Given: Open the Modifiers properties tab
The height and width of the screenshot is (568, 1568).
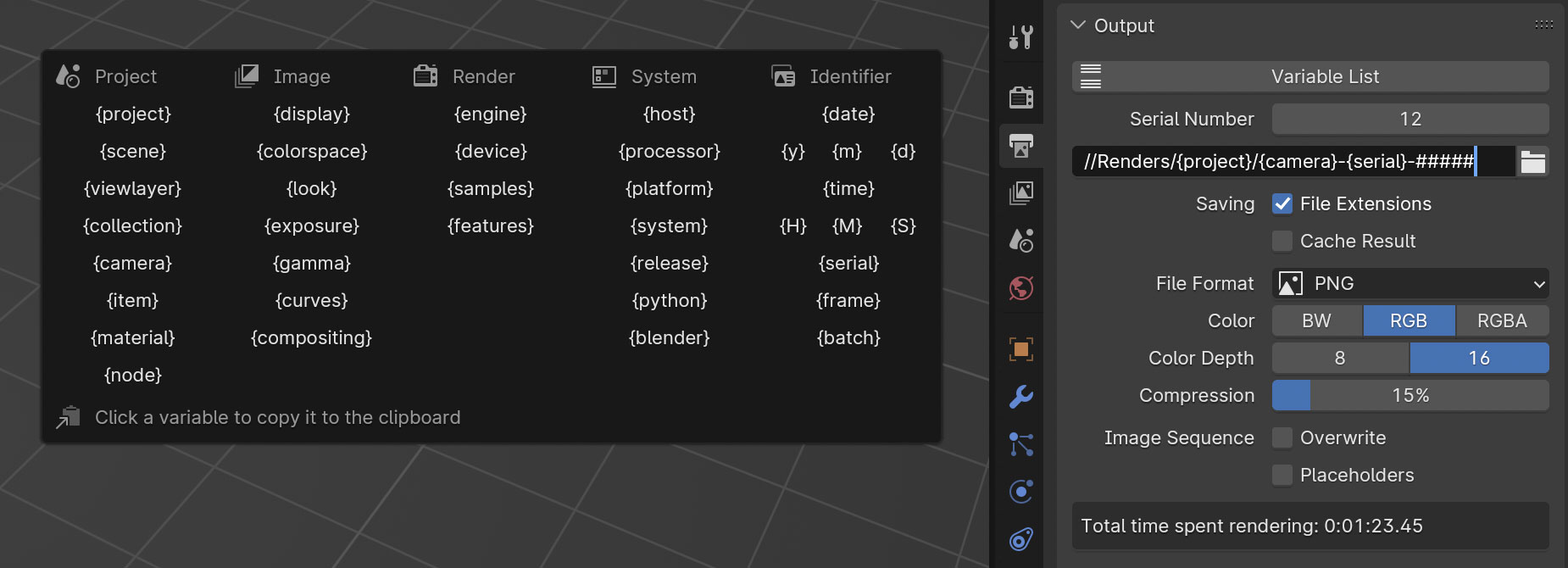Looking at the screenshot, I should click(x=1021, y=397).
